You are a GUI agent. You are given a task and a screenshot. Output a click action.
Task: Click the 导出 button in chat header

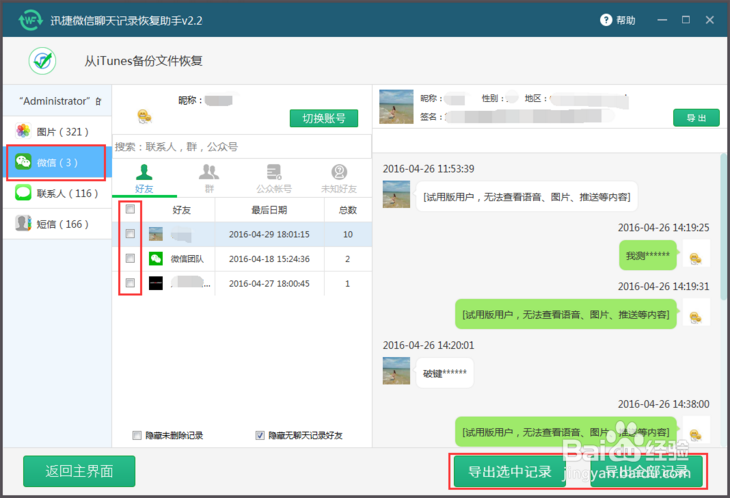coord(696,118)
